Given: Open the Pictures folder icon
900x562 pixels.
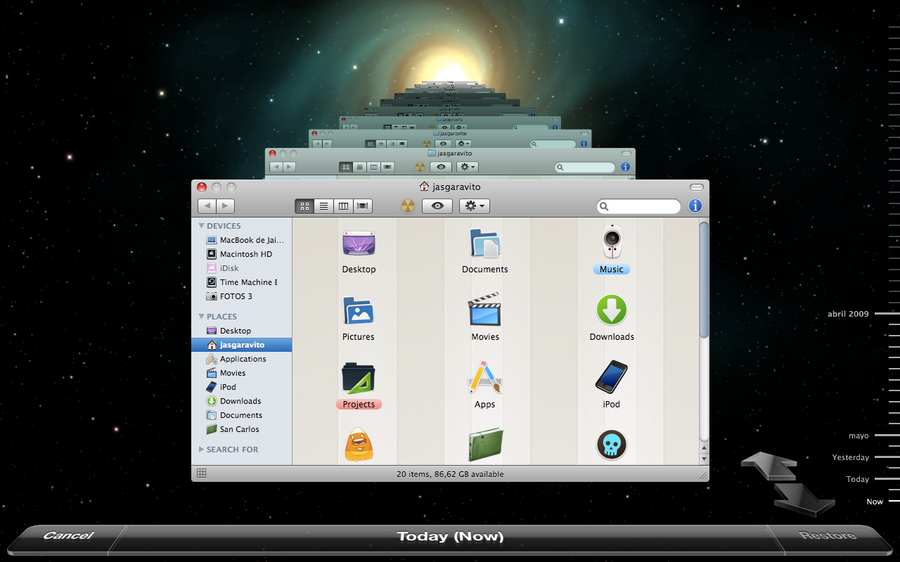Looking at the screenshot, I should click(358, 311).
